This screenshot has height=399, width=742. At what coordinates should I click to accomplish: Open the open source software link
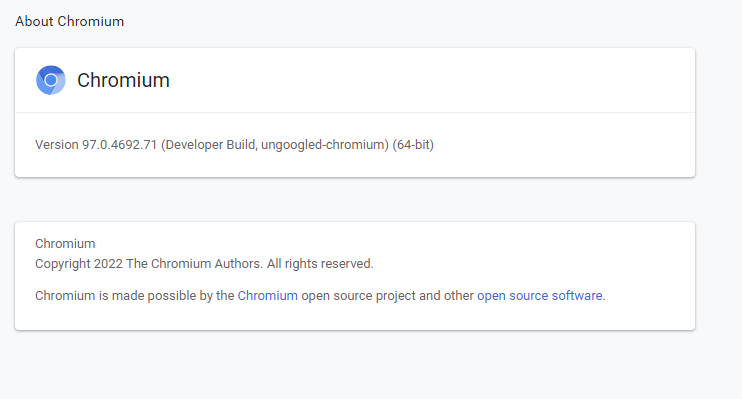pos(539,295)
